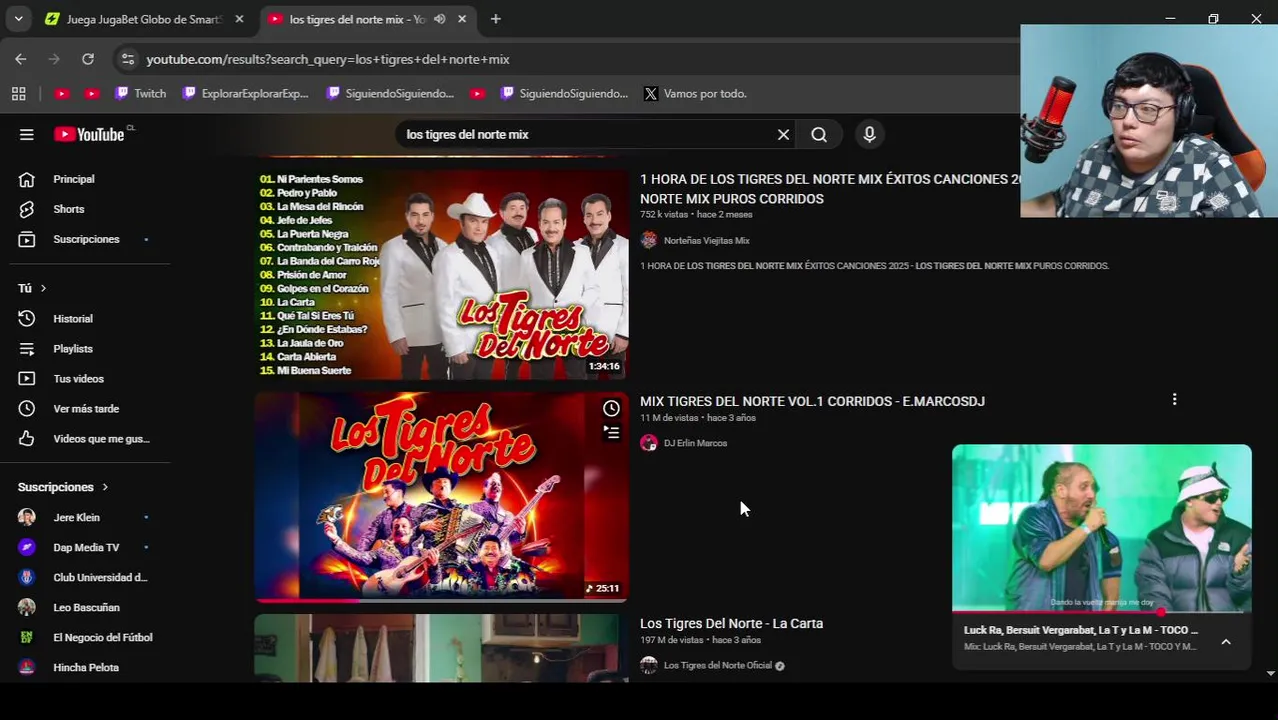Open the ExplorarExplorarExp bookmark
This screenshot has height=720, width=1278.
(x=246, y=93)
